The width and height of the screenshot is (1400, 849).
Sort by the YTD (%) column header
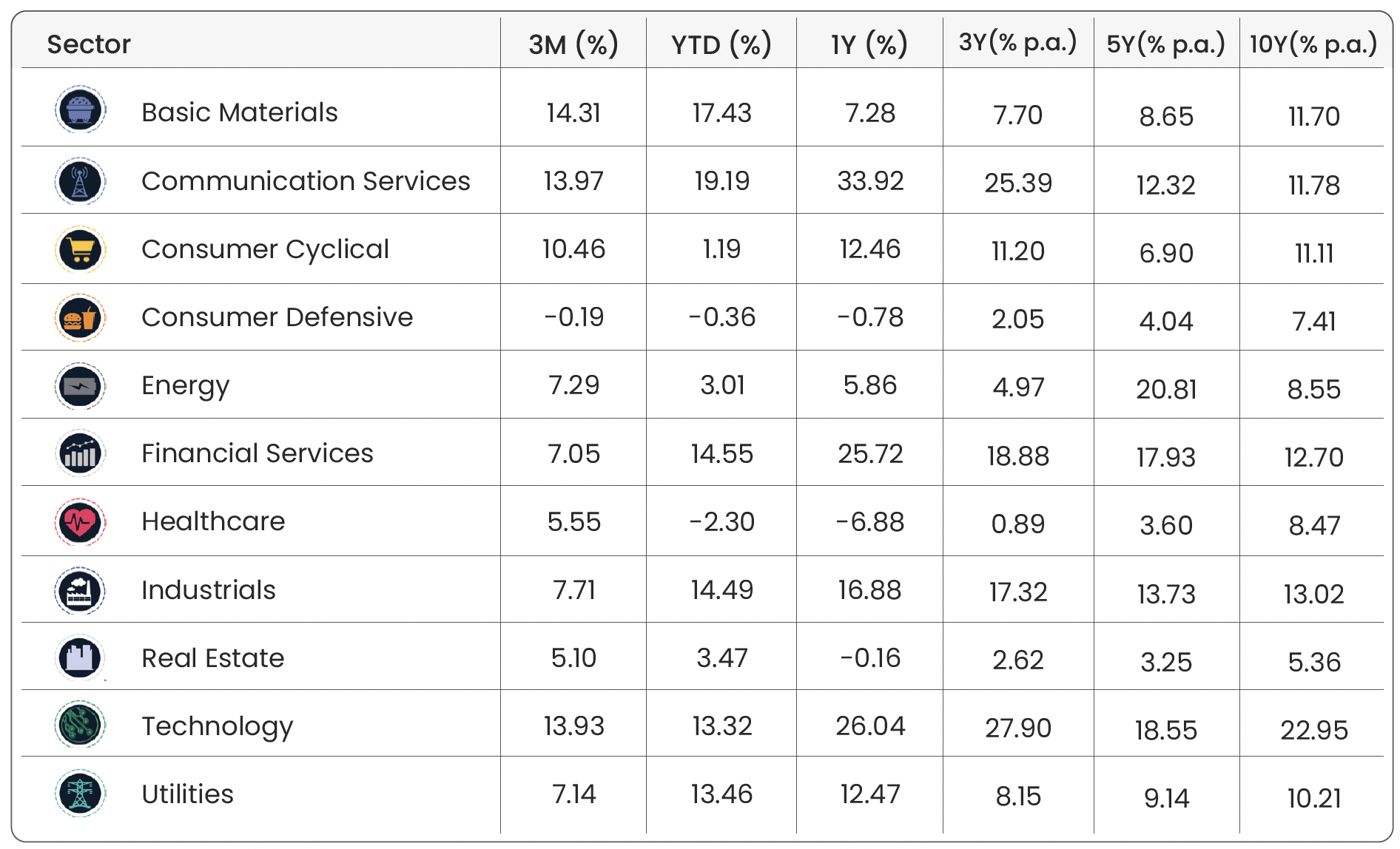click(x=721, y=44)
